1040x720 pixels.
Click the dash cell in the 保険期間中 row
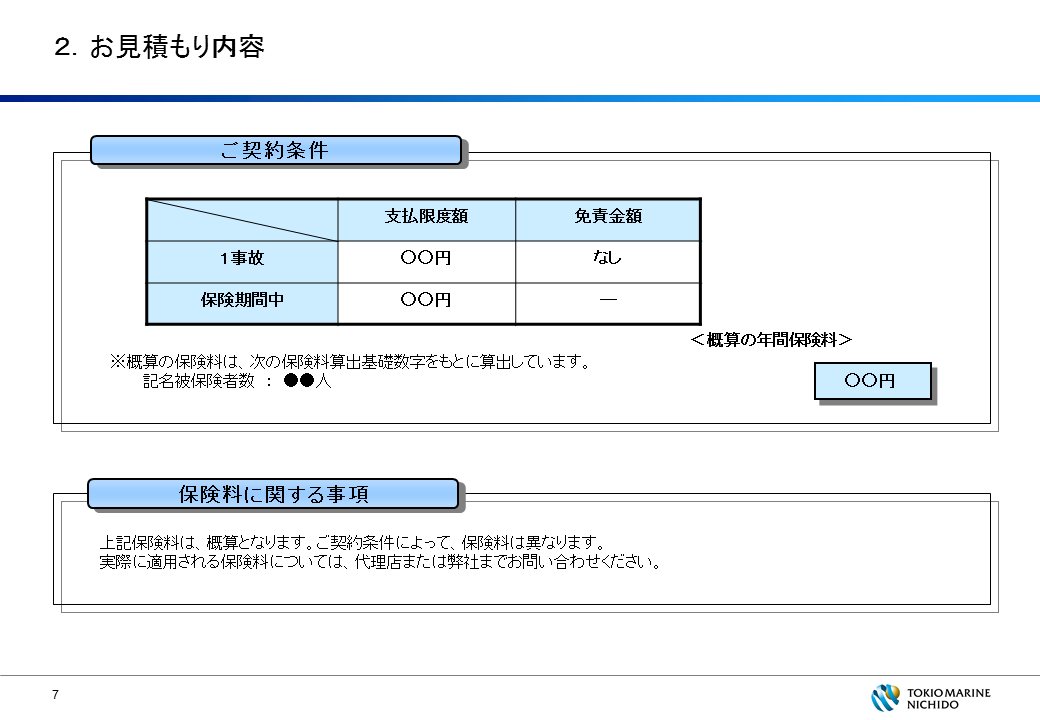[608, 304]
